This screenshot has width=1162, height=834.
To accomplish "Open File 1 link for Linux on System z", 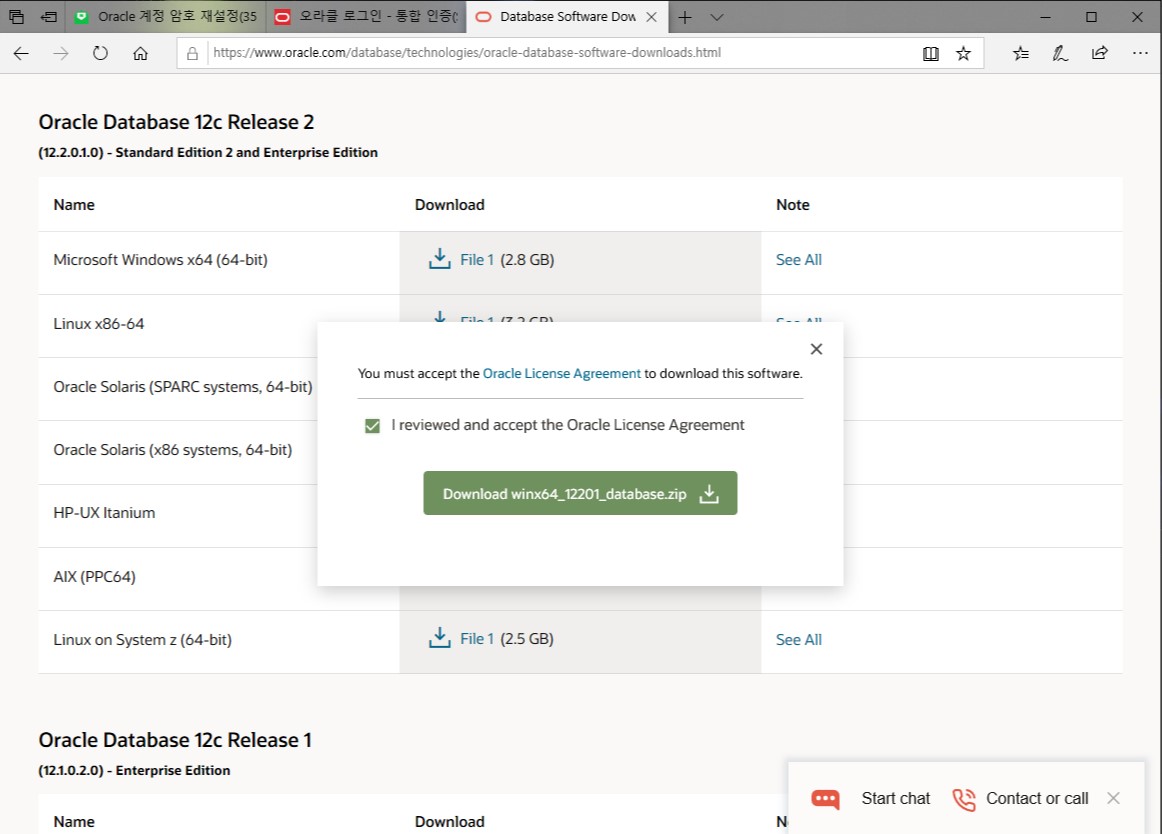I will tap(477, 639).
